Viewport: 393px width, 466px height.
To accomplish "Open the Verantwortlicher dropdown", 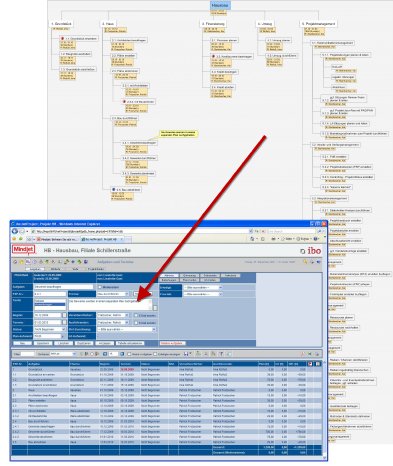I will (x=113, y=315).
